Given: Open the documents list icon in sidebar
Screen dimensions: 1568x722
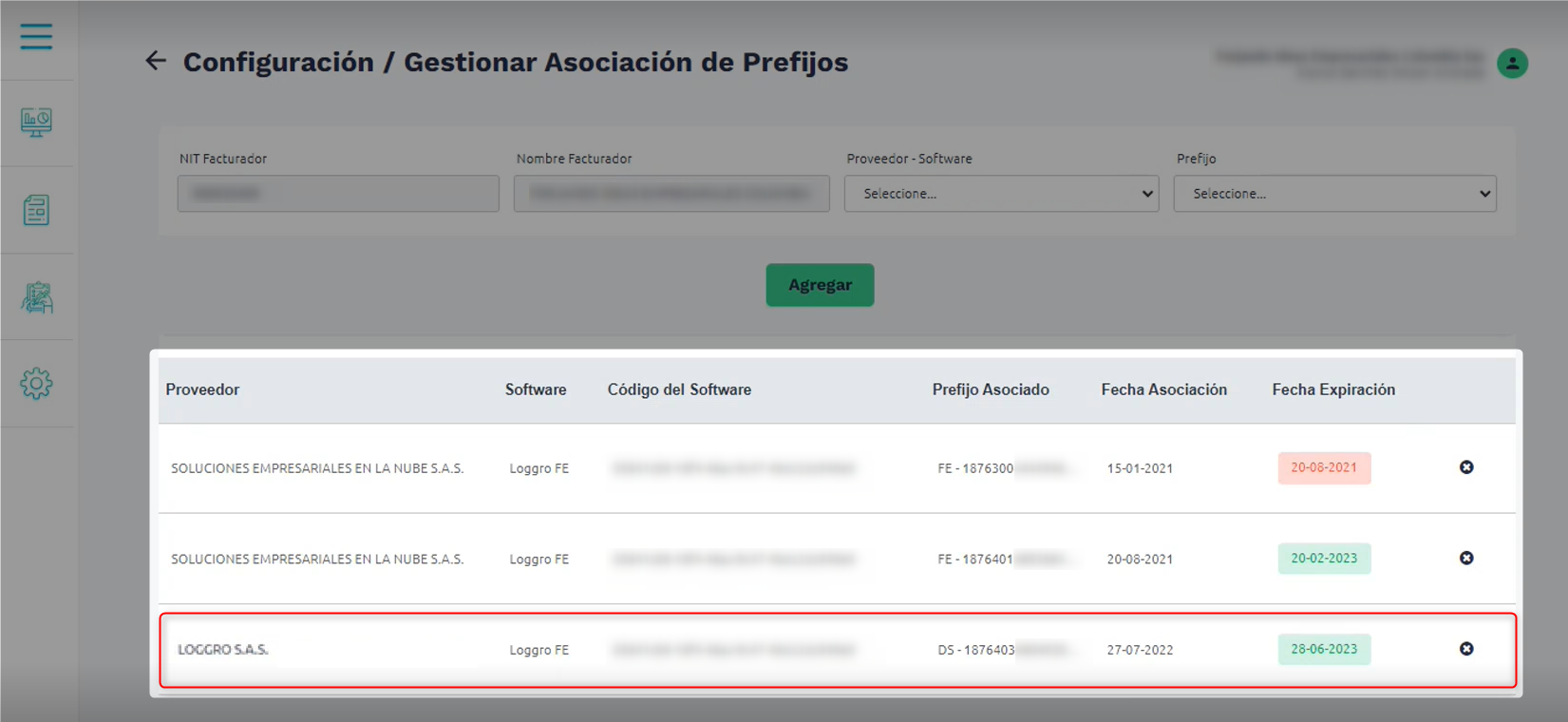Looking at the screenshot, I should coord(36,210).
